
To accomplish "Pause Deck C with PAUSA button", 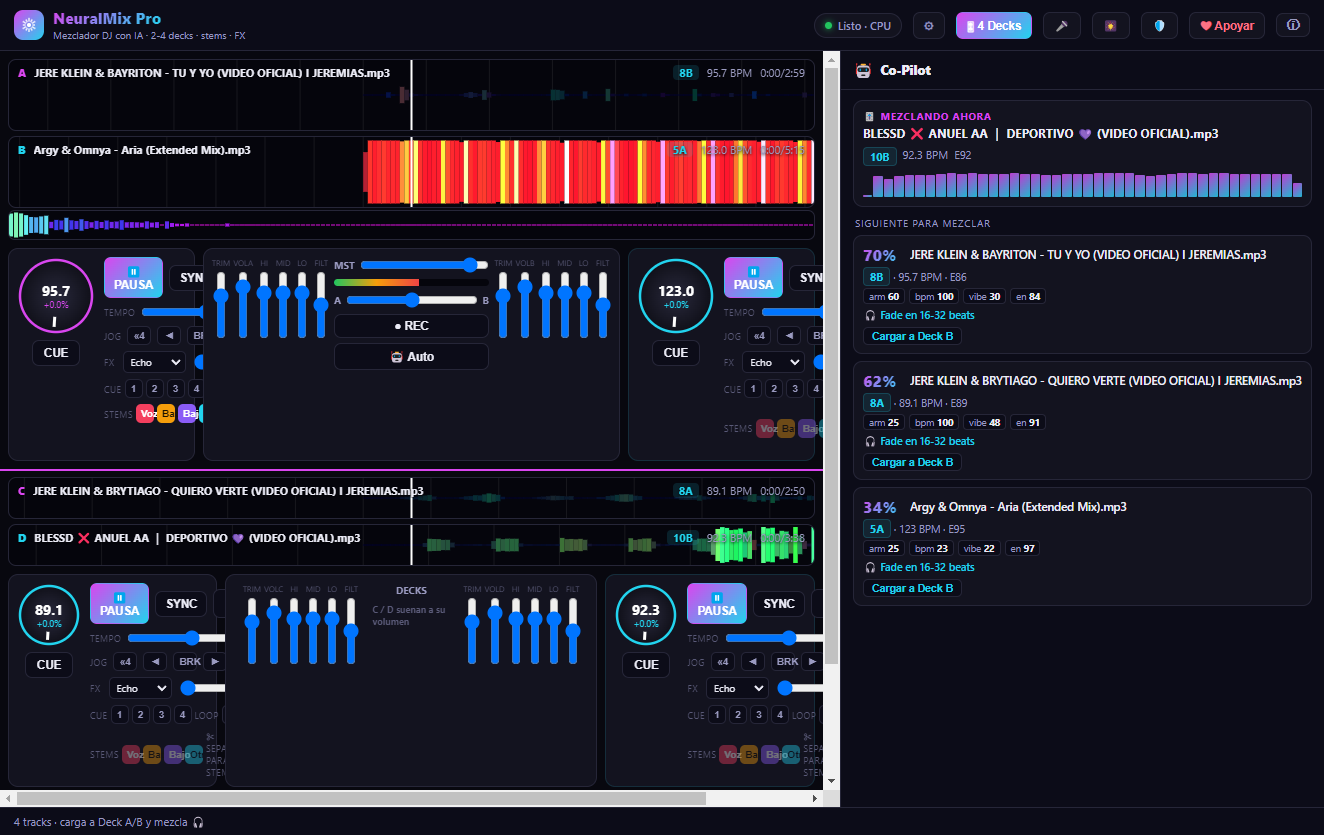I will [x=119, y=603].
